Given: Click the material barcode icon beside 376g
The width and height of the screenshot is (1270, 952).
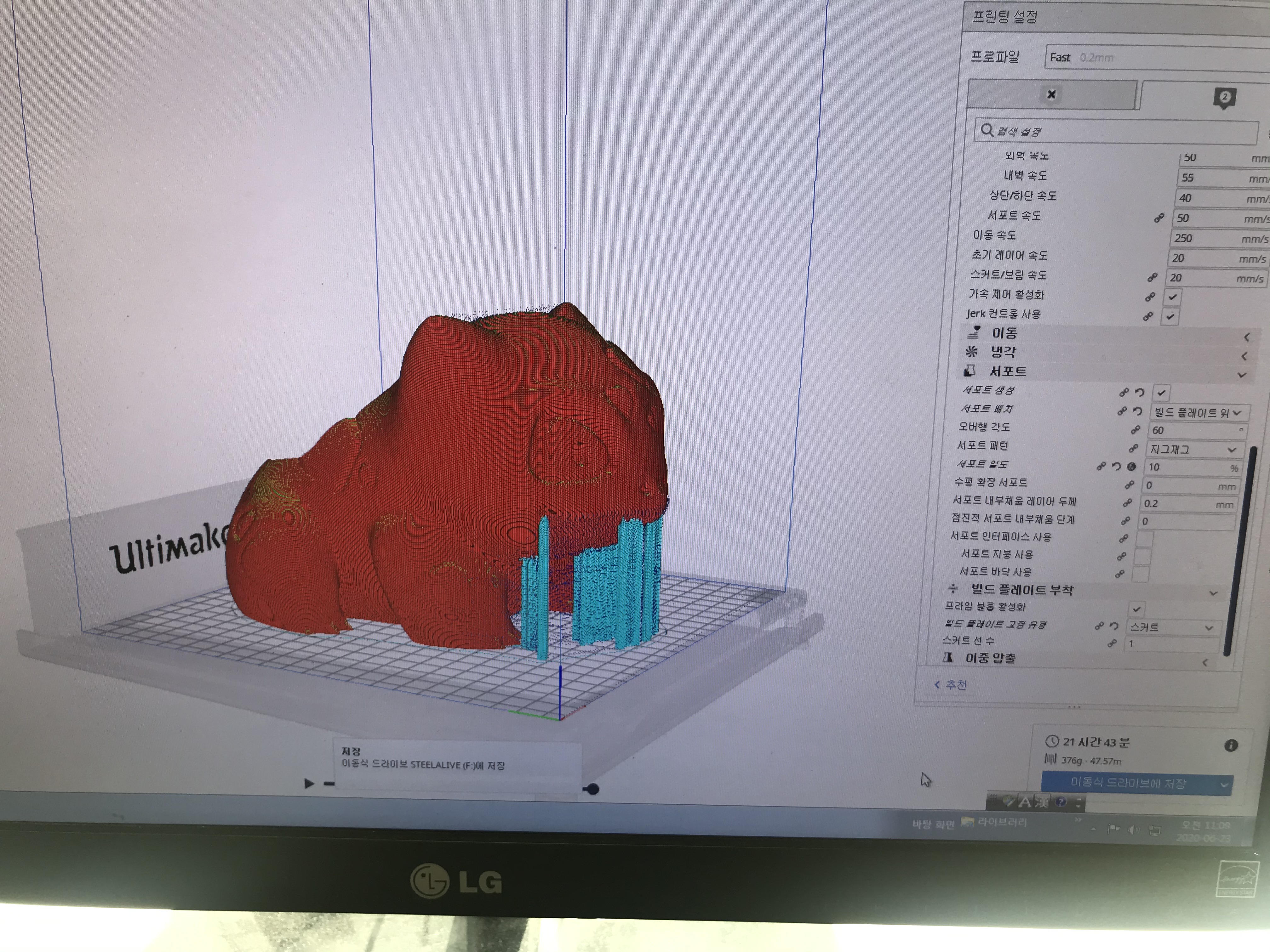Looking at the screenshot, I should click(1051, 759).
